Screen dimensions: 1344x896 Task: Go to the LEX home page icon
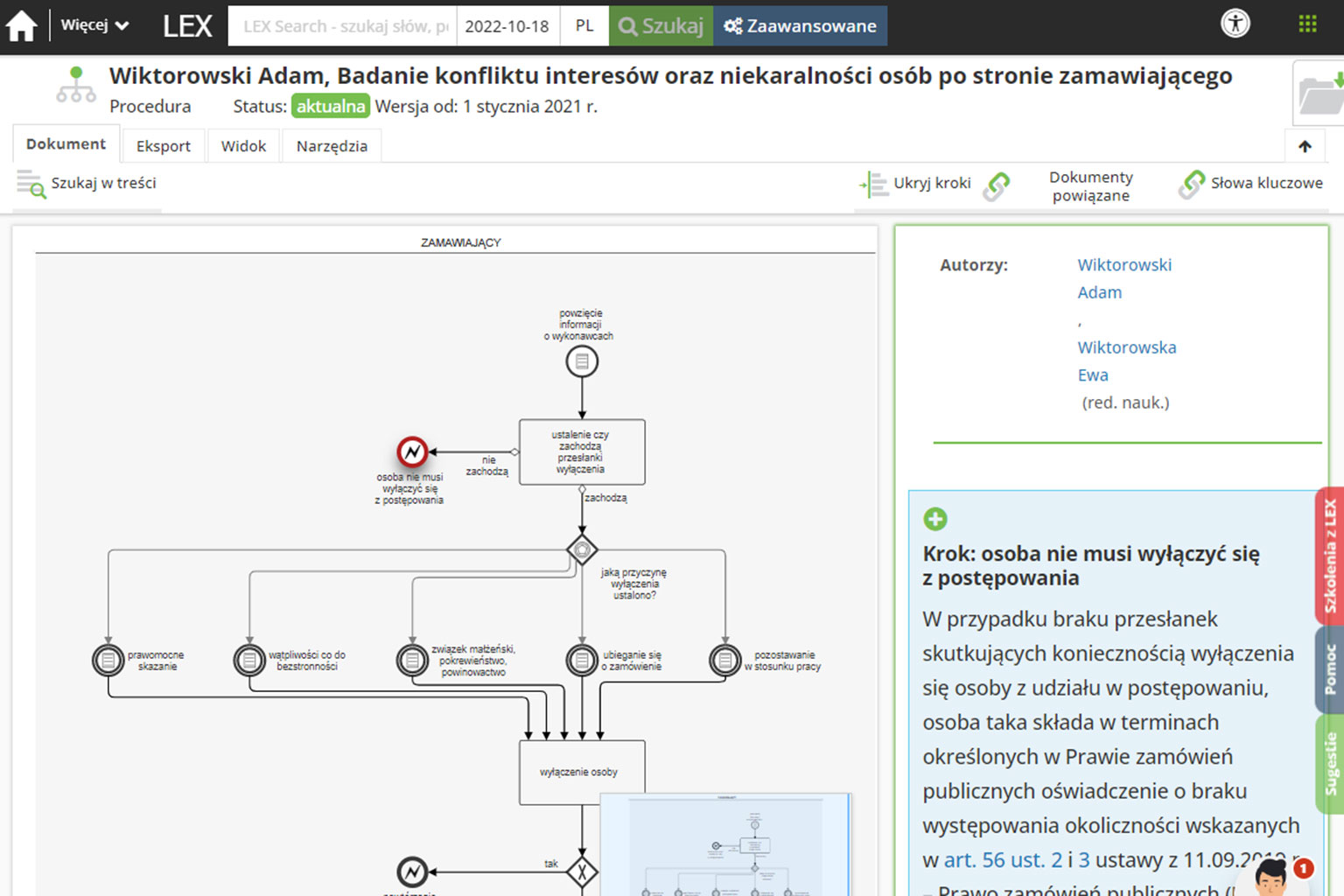[22, 26]
